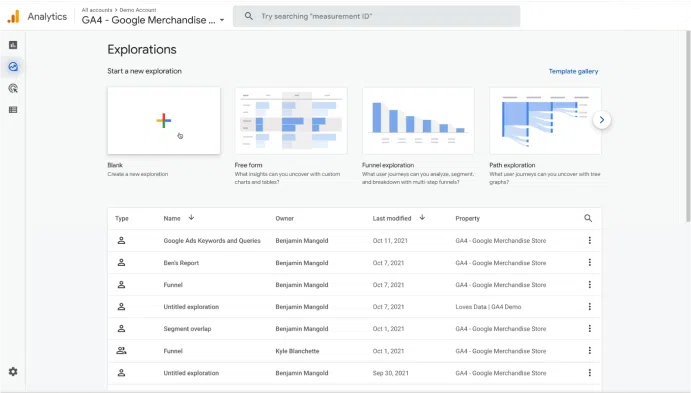Screen dimensions: 691x393
Task: Click the Oct 11, 2021 date
Action: tap(390, 241)
